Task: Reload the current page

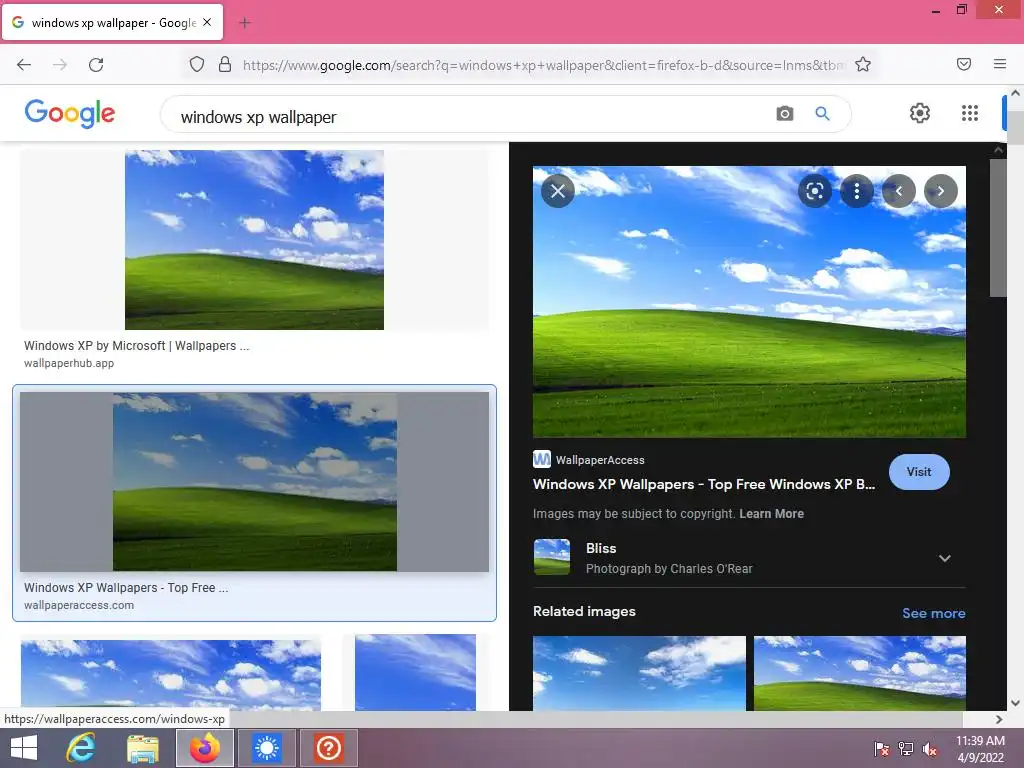Action: [96, 64]
